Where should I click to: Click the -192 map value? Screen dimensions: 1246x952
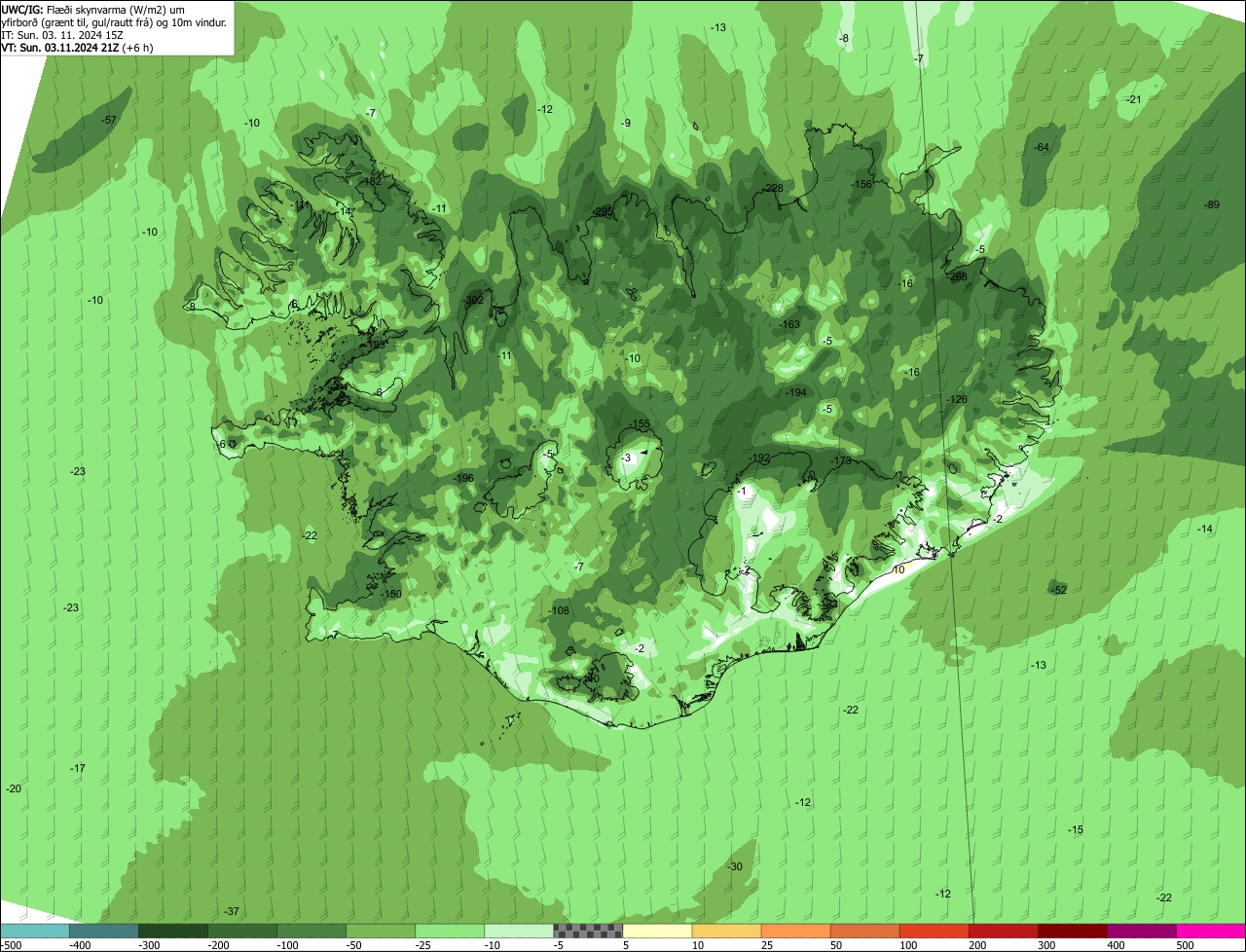tap(759, 458)
